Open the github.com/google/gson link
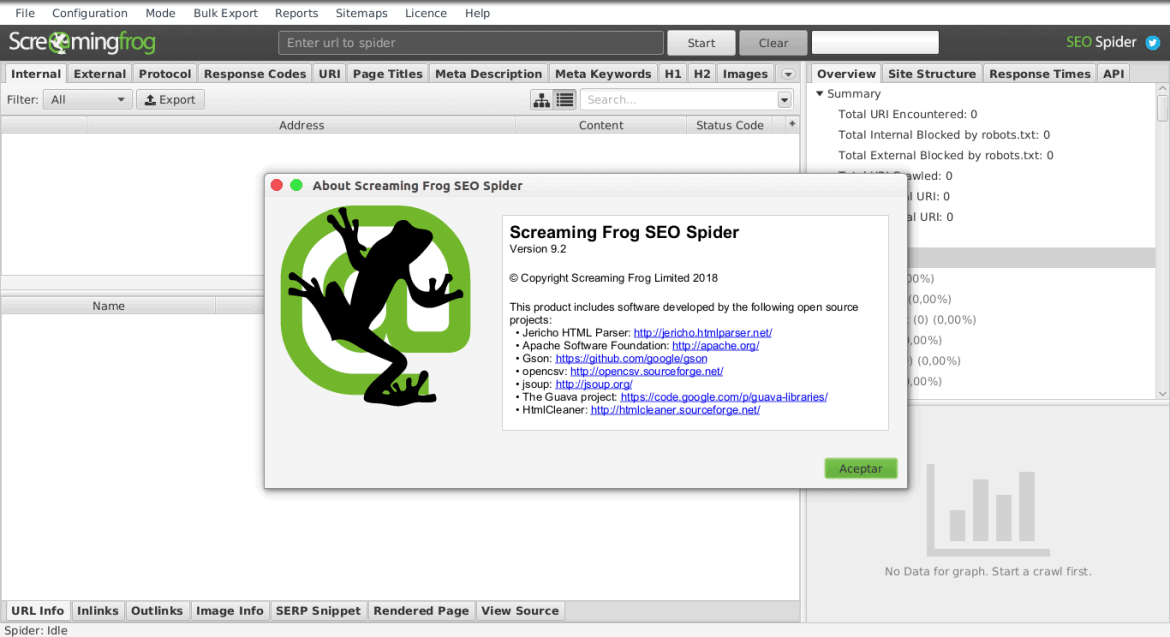The height and width of the screenshot is (637, 1170). click(631, 359)
